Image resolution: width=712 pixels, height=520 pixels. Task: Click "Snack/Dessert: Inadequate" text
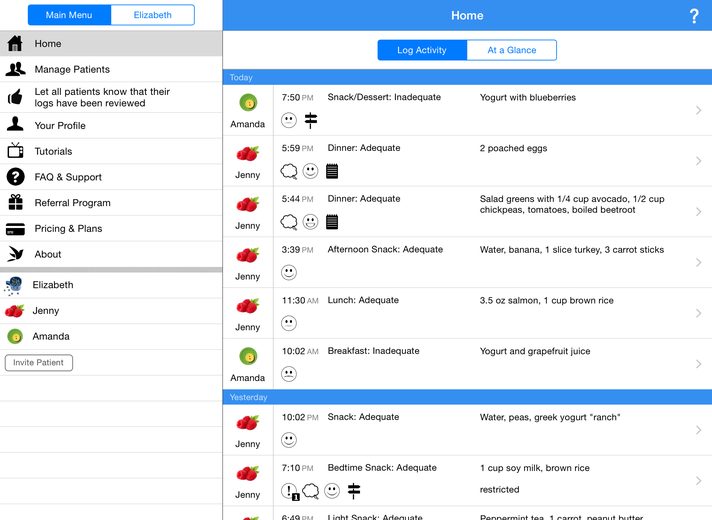point(384,97)
